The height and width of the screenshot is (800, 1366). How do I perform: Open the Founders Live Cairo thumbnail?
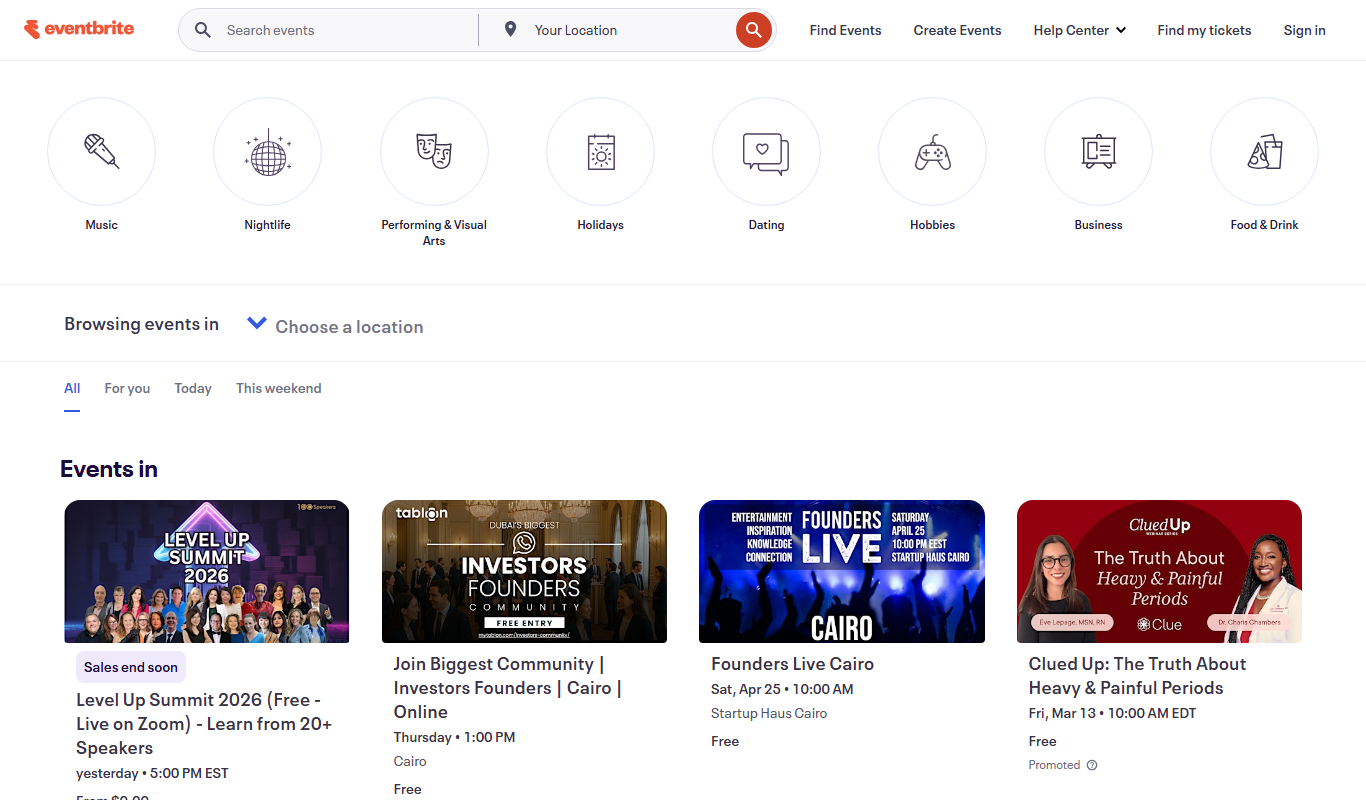point(842,571)
